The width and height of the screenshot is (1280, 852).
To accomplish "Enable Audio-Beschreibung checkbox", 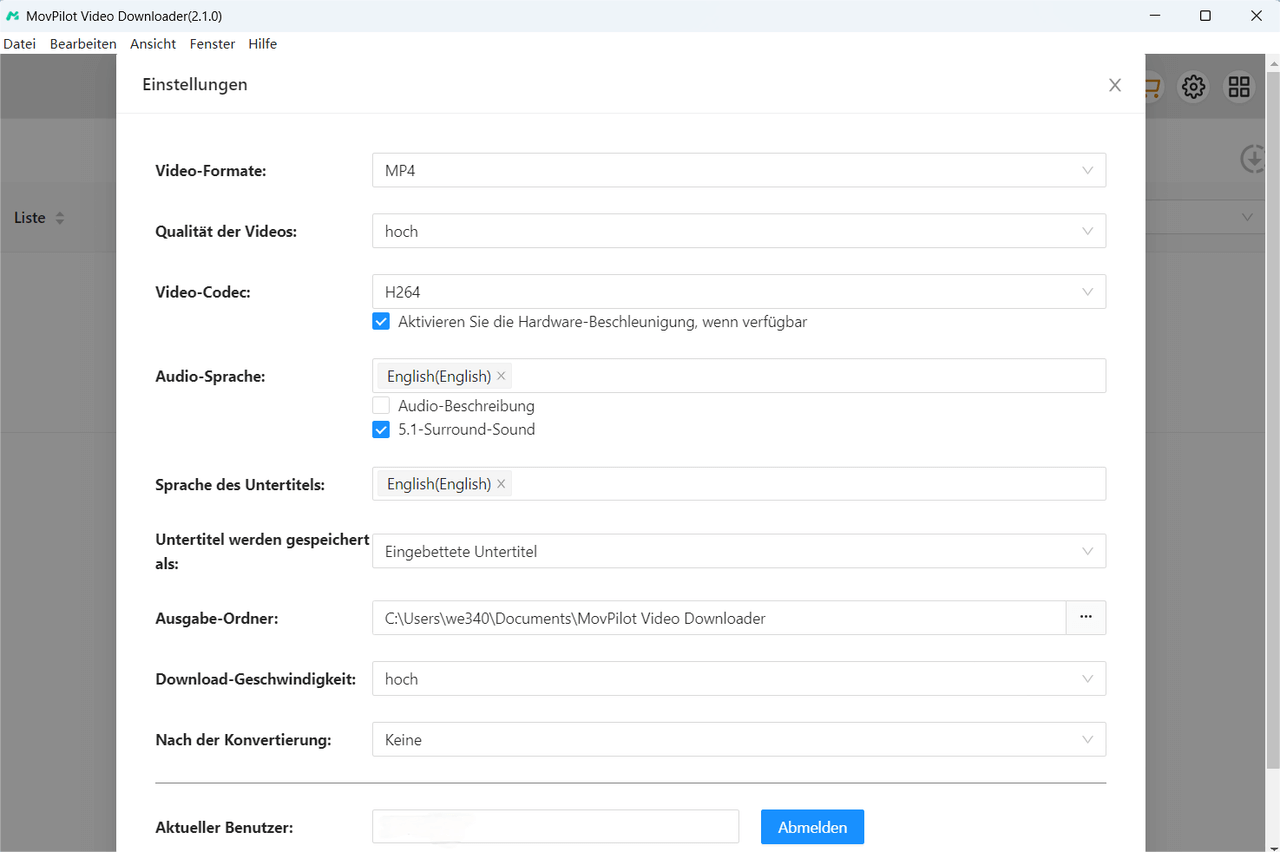I will [x=381, y=406].
